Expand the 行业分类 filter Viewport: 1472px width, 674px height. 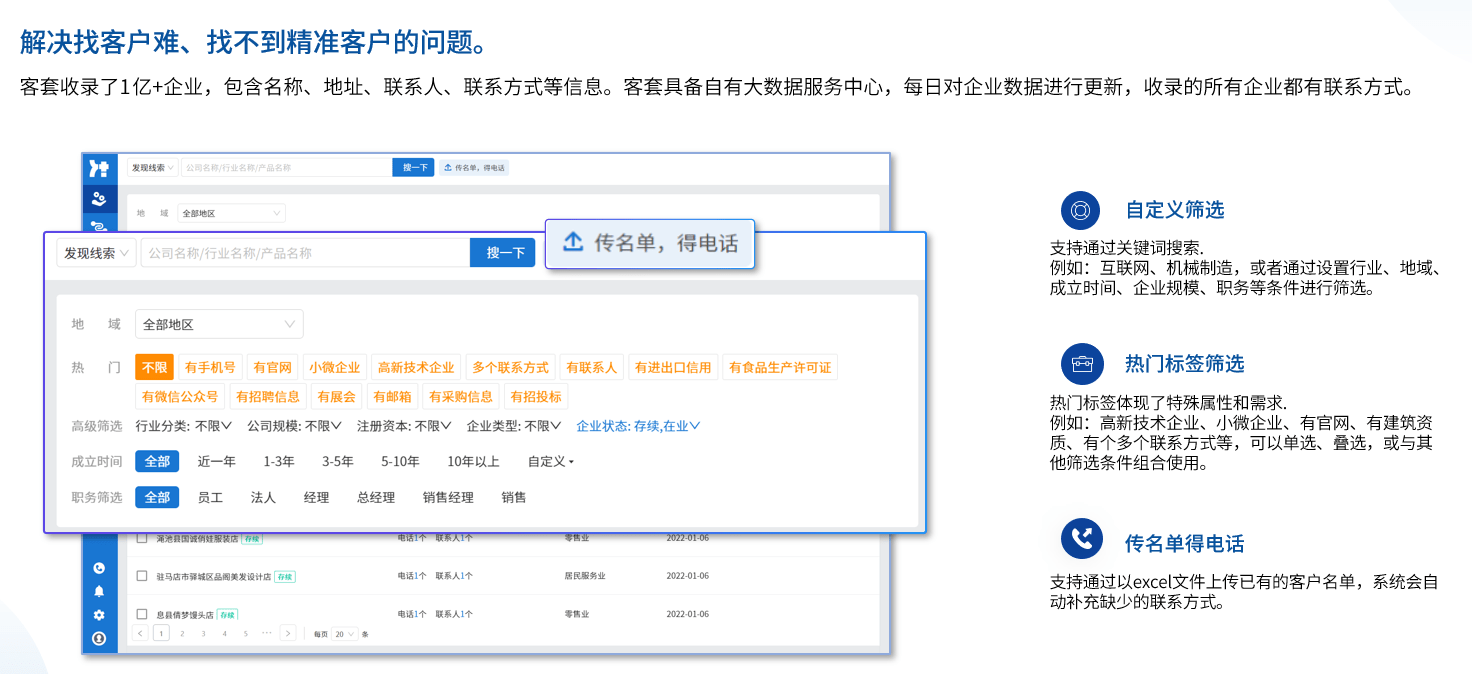click(x=184, y=425)
